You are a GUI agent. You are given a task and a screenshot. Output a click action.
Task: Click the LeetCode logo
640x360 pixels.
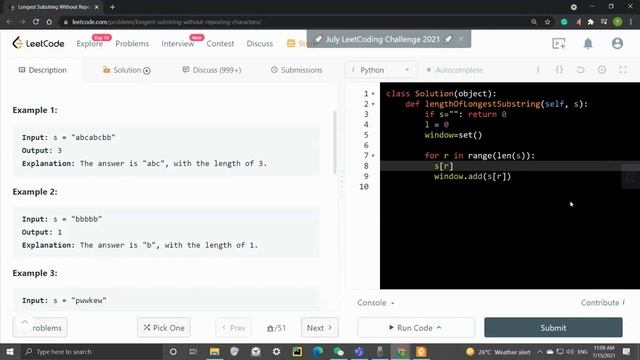pos(38,43)
